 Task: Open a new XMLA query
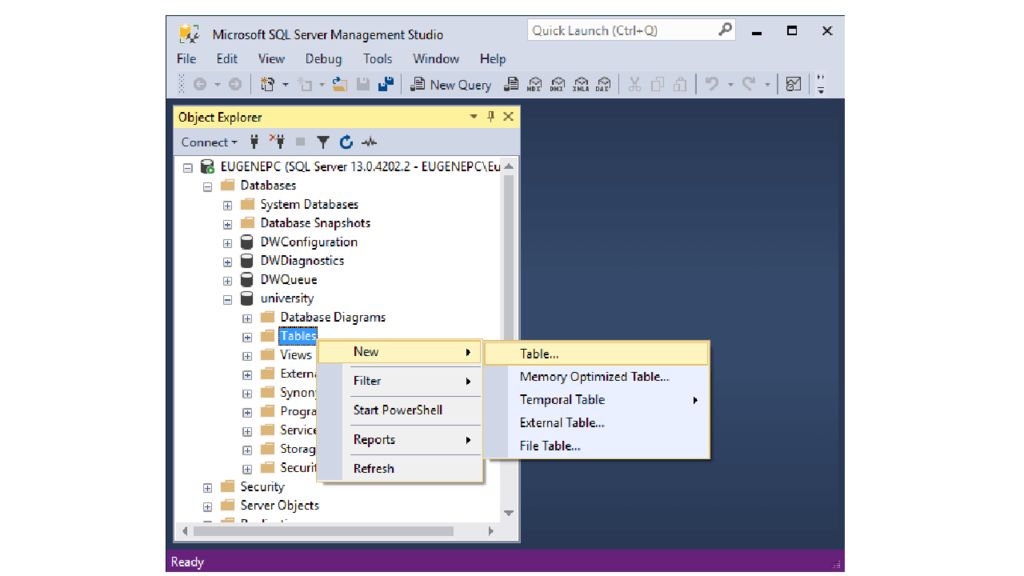click(581, 84)
